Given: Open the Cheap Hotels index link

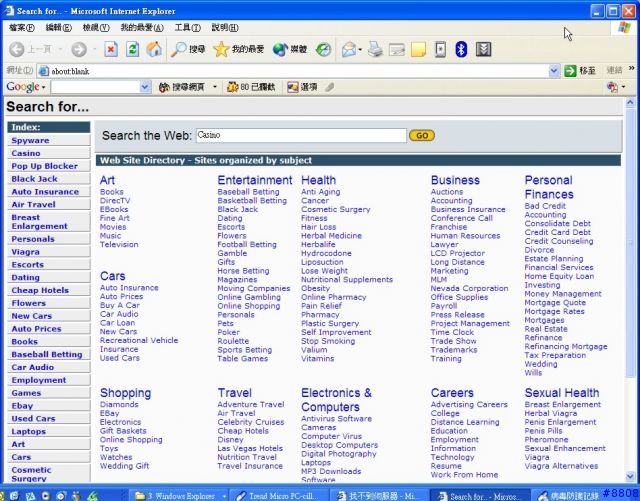Looking at the screenshot, I should [x=40, y=290].
